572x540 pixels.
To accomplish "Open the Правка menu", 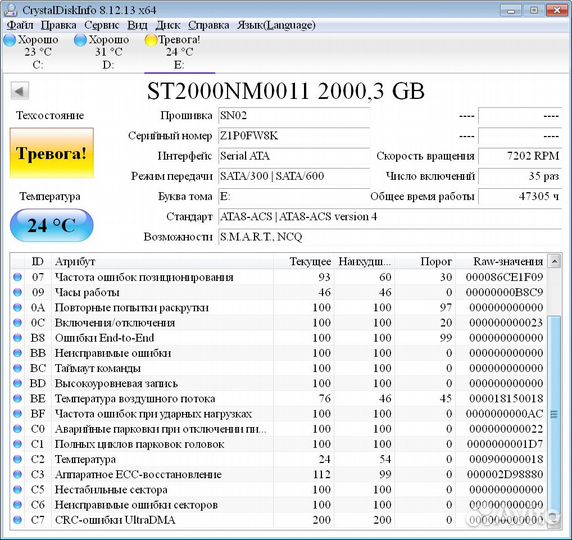I will (59, 25).
